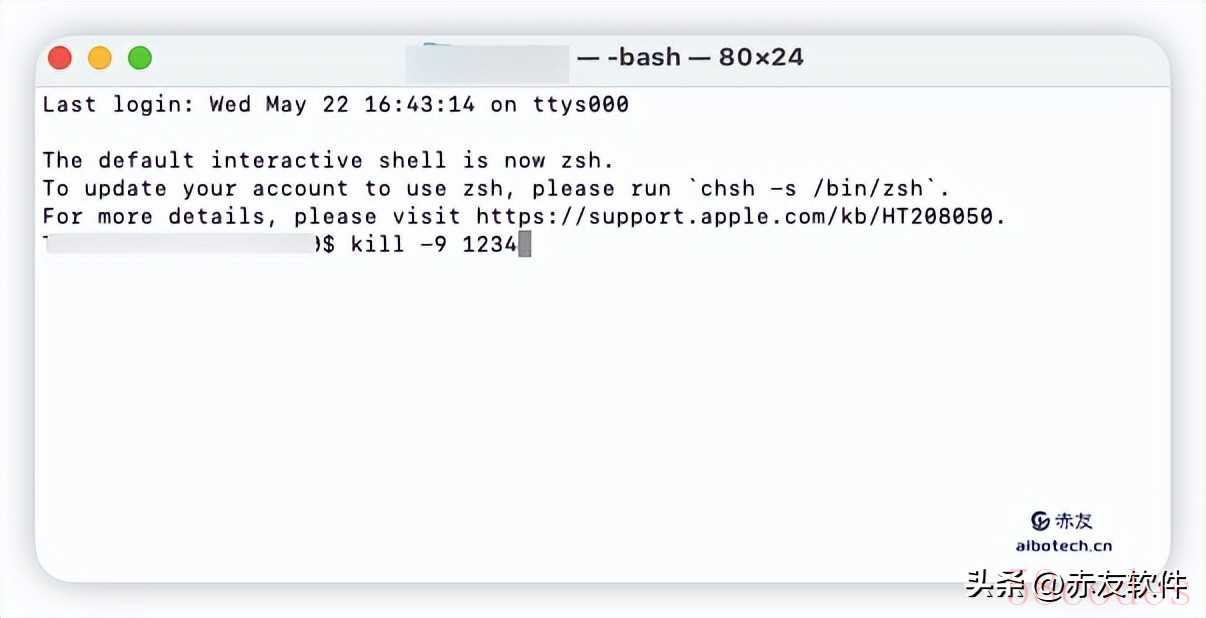Close the Terminal window with red button
The width and height of the screenshot is (1206, 618).
pyautogui.click(x=60, y=58)
